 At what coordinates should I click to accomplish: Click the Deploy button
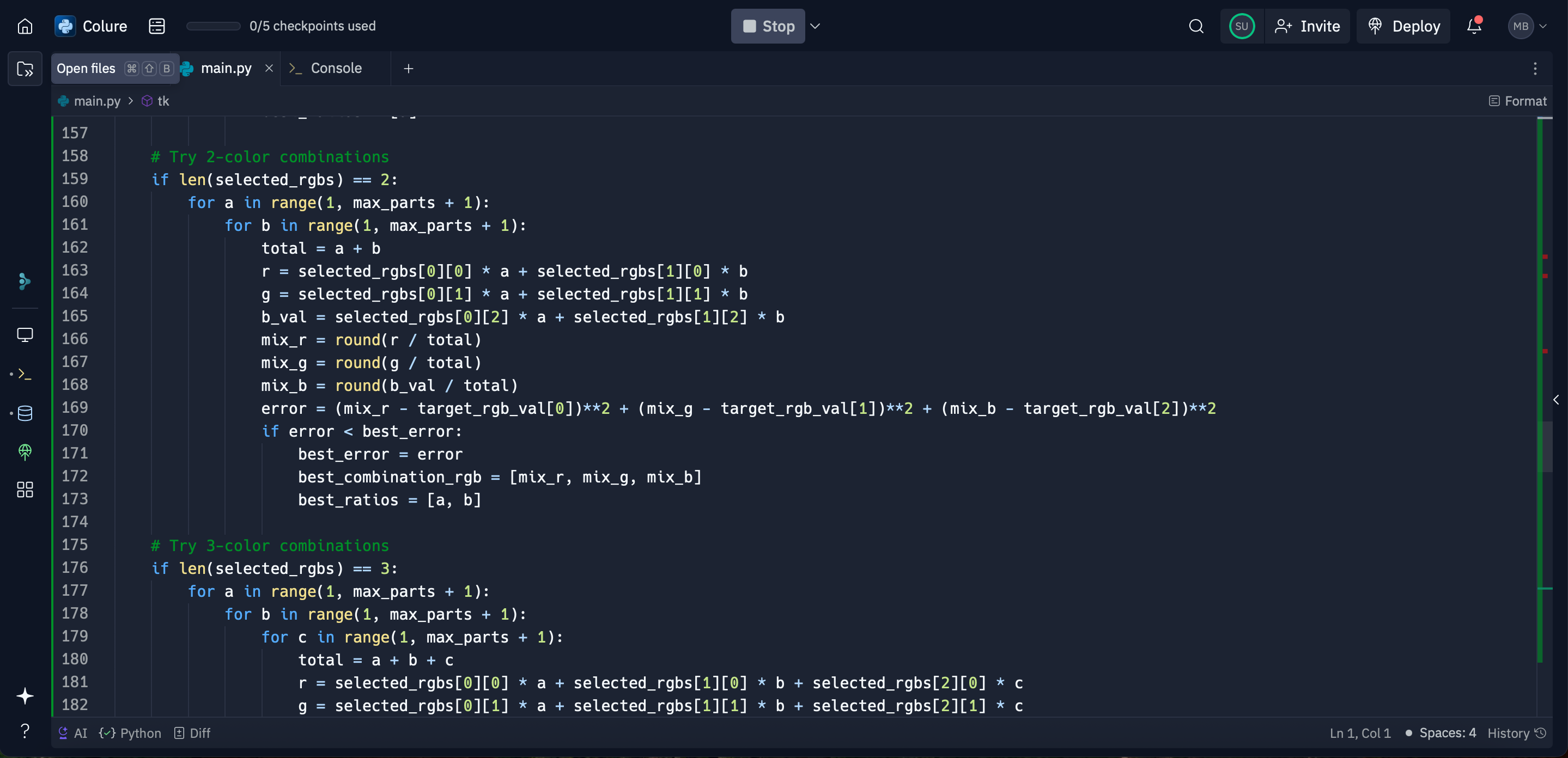point(1403,26)
